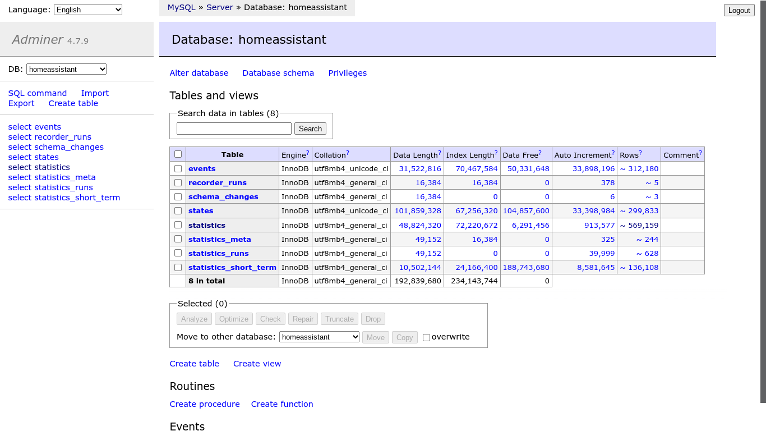Click select statistics_short_term in the sidebar
766x431 pixels.
(x=64, y=198)
